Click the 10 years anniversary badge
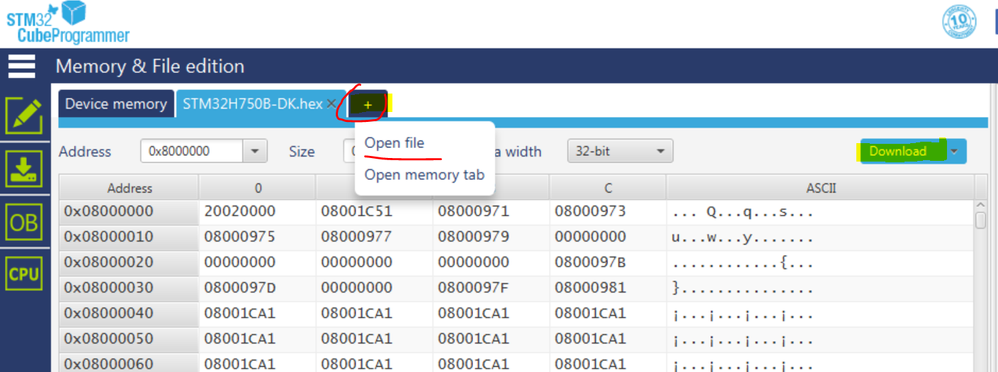Image resolution: width=998 pixels, height=372 pixels. 959,22
